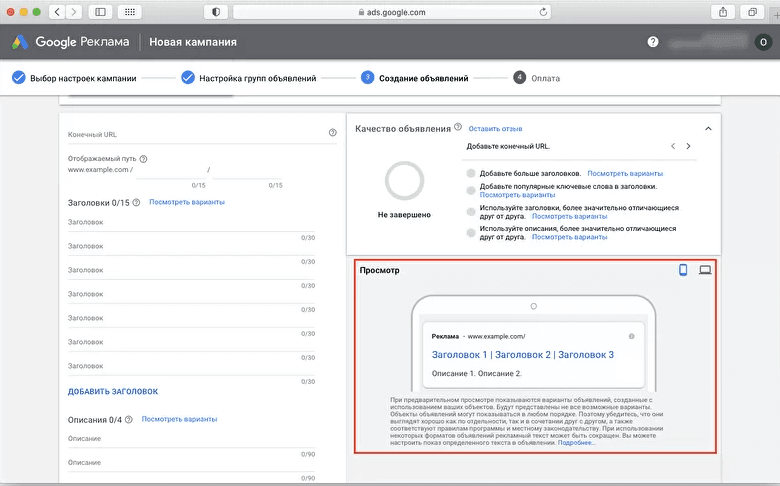The width and height of the screenshot is (780, 486).
Task: Click help icon beside Описания 0/4
Action: 128,419
